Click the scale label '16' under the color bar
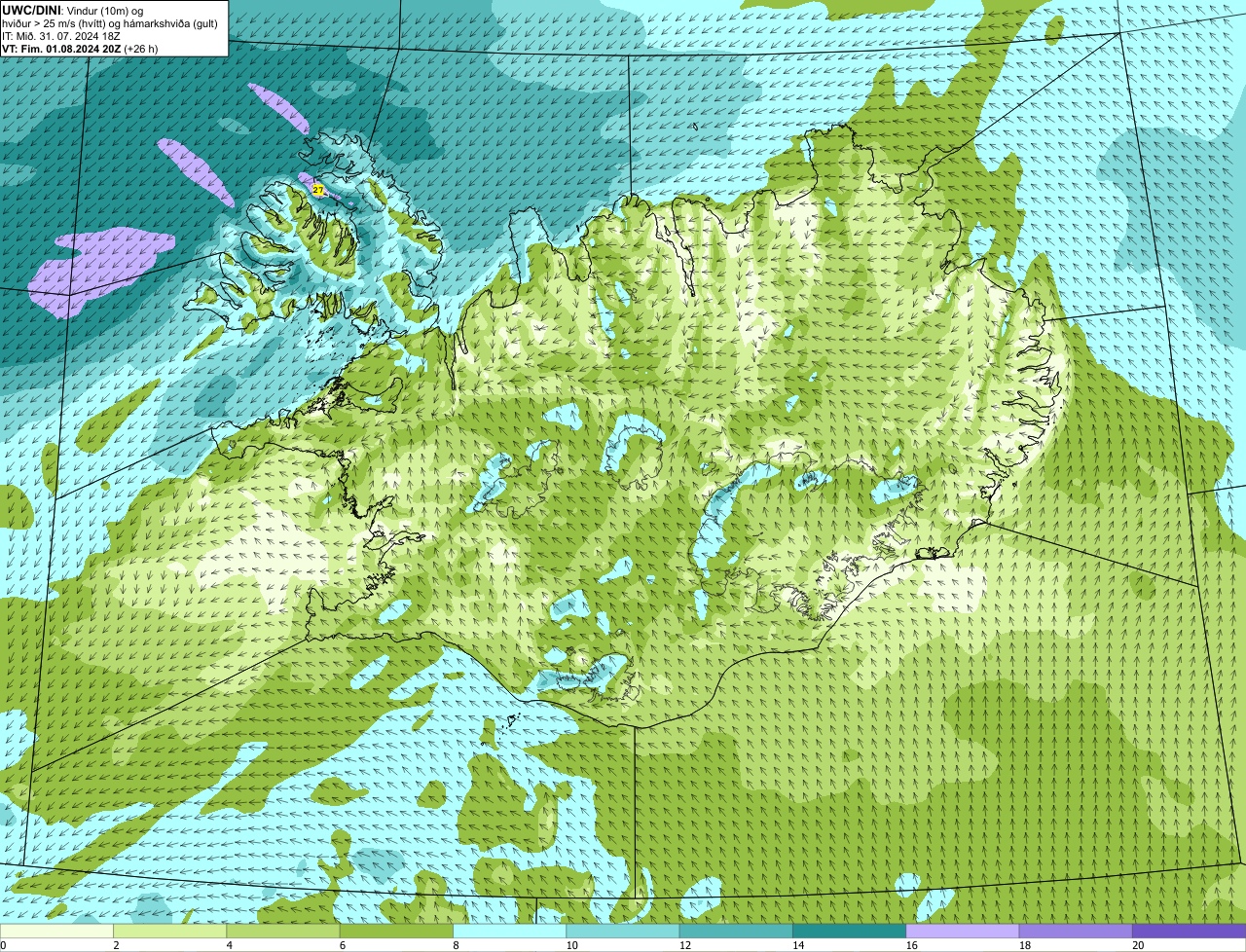 point(911,945)
